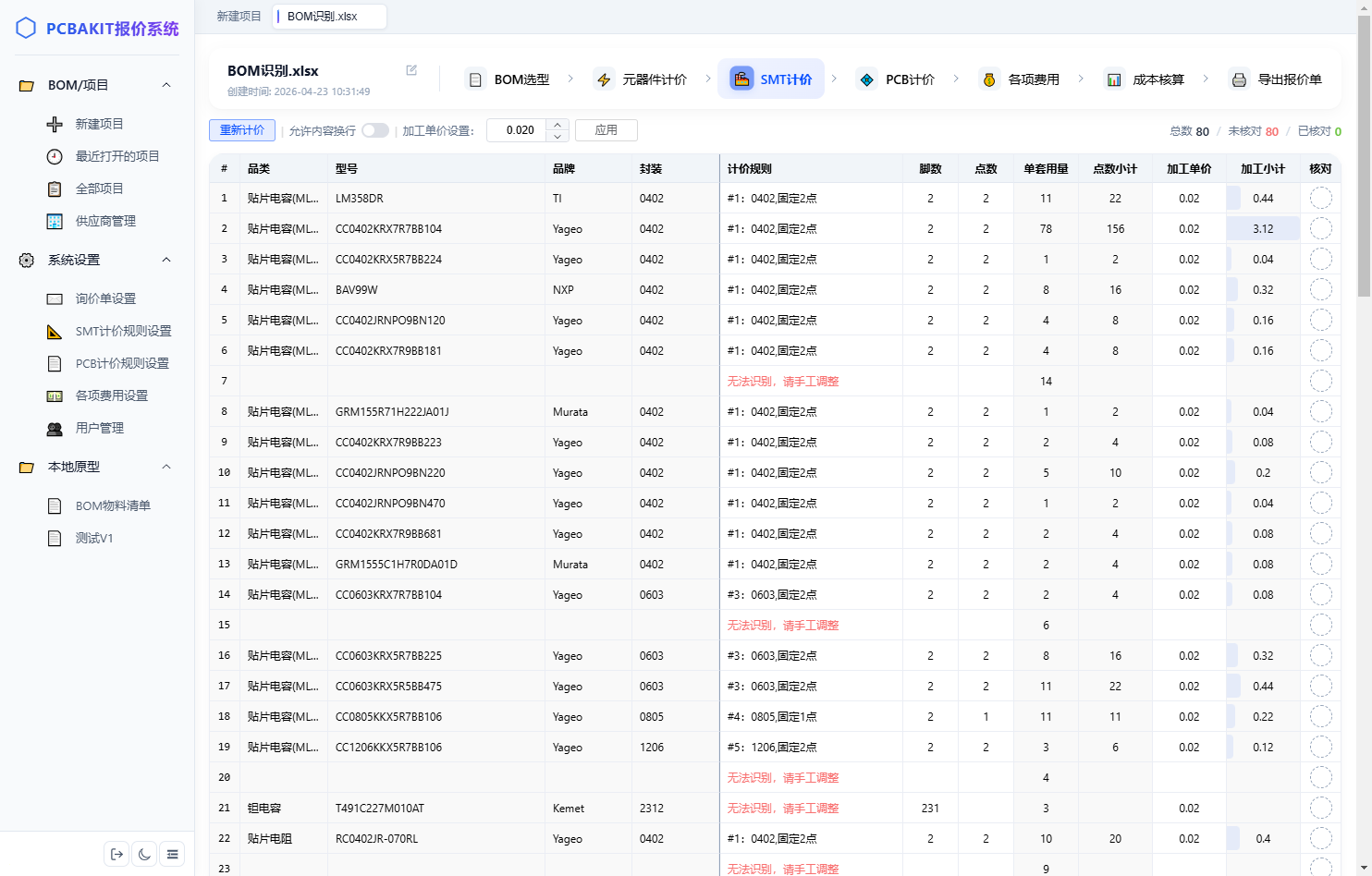
Task: Click the plus icon beside 新建项目
Action: pos(55,124)
